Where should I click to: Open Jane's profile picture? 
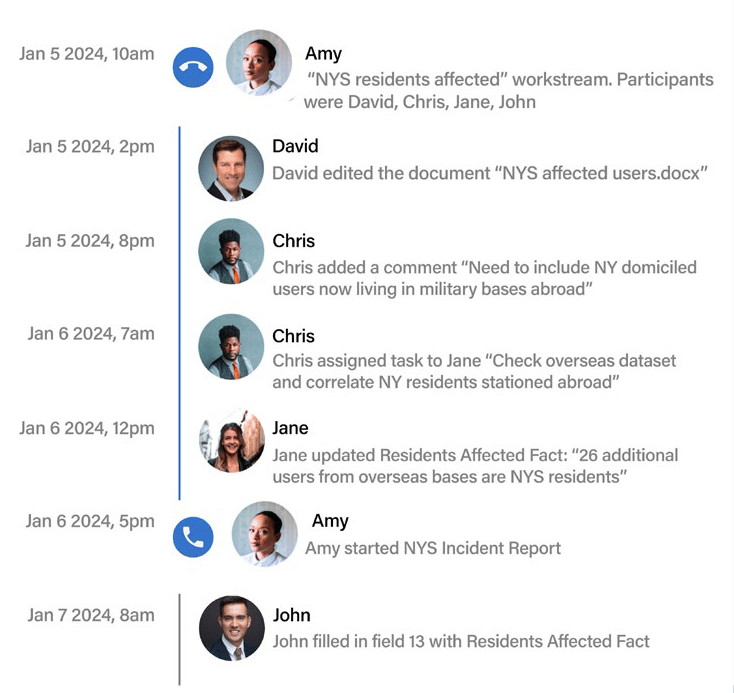tap(232, 441)
